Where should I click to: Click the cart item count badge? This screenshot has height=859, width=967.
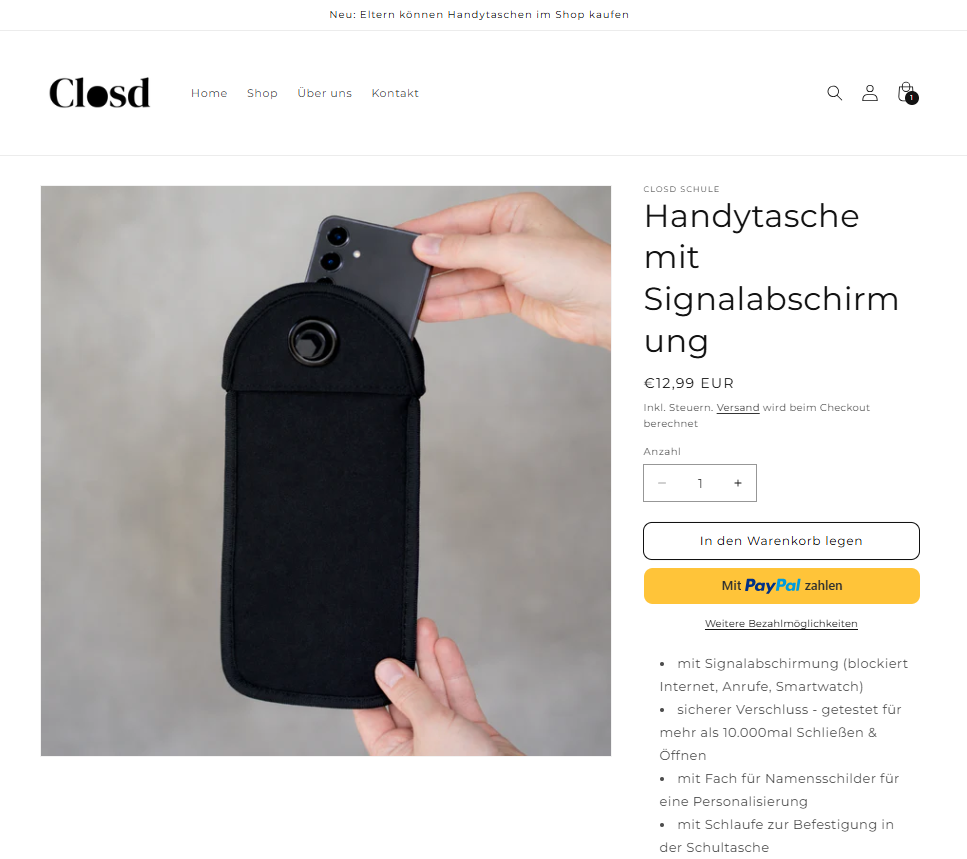click(x=911, y=98)
